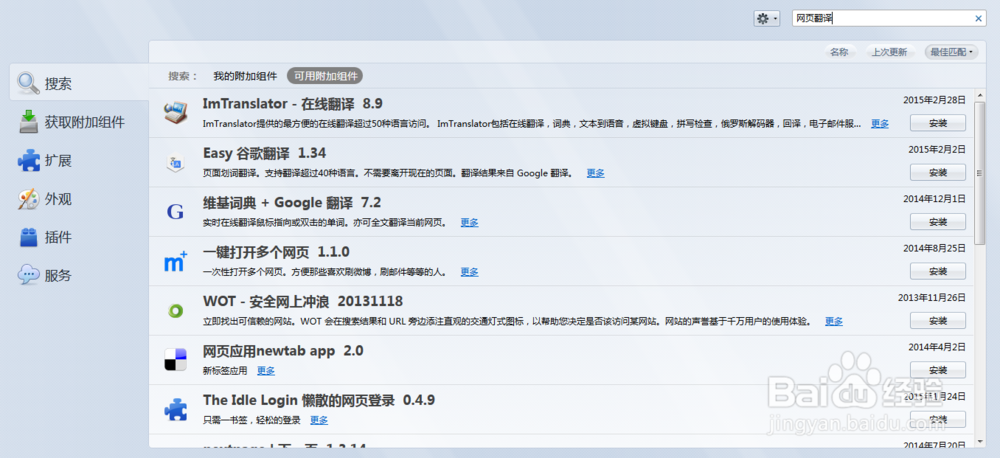Install Easy 谷歌翻译 add-on
This screenshot has width=1000, height=458.
click(x=938, y=172)
